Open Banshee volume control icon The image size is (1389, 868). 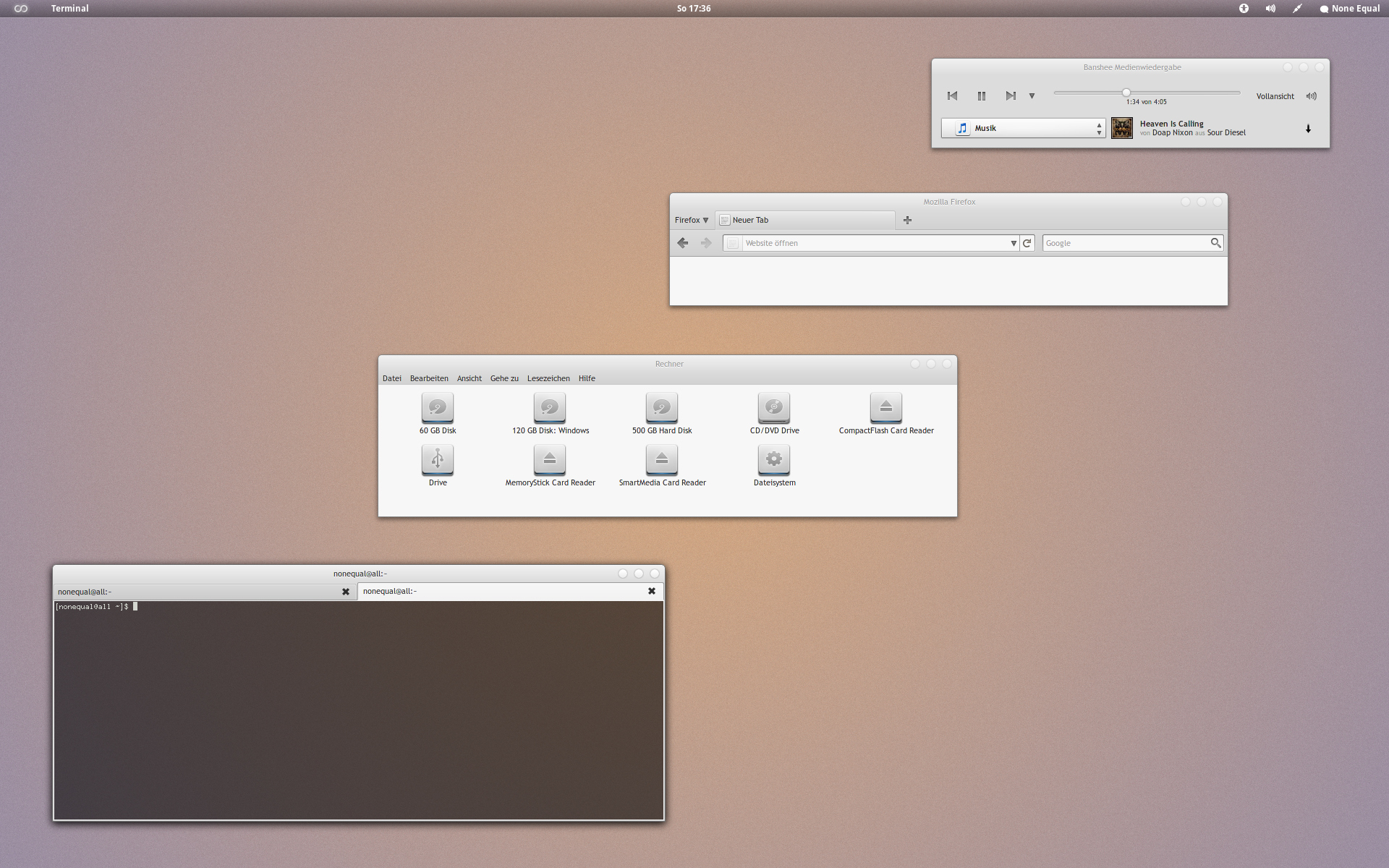tap(1311, 96)
